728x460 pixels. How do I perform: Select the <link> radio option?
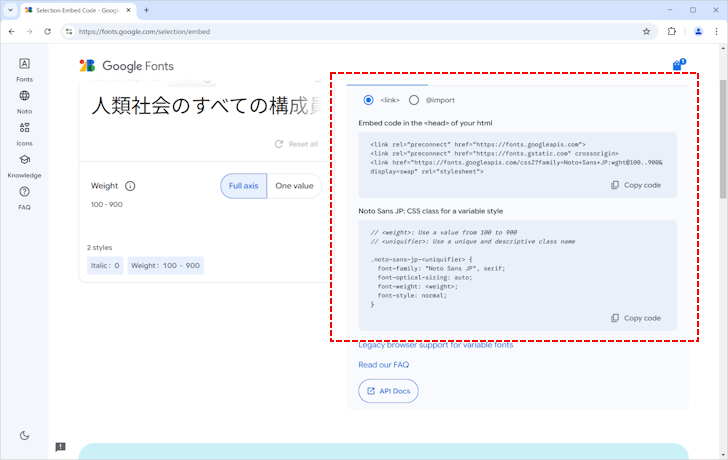click(x=368, y=100)
